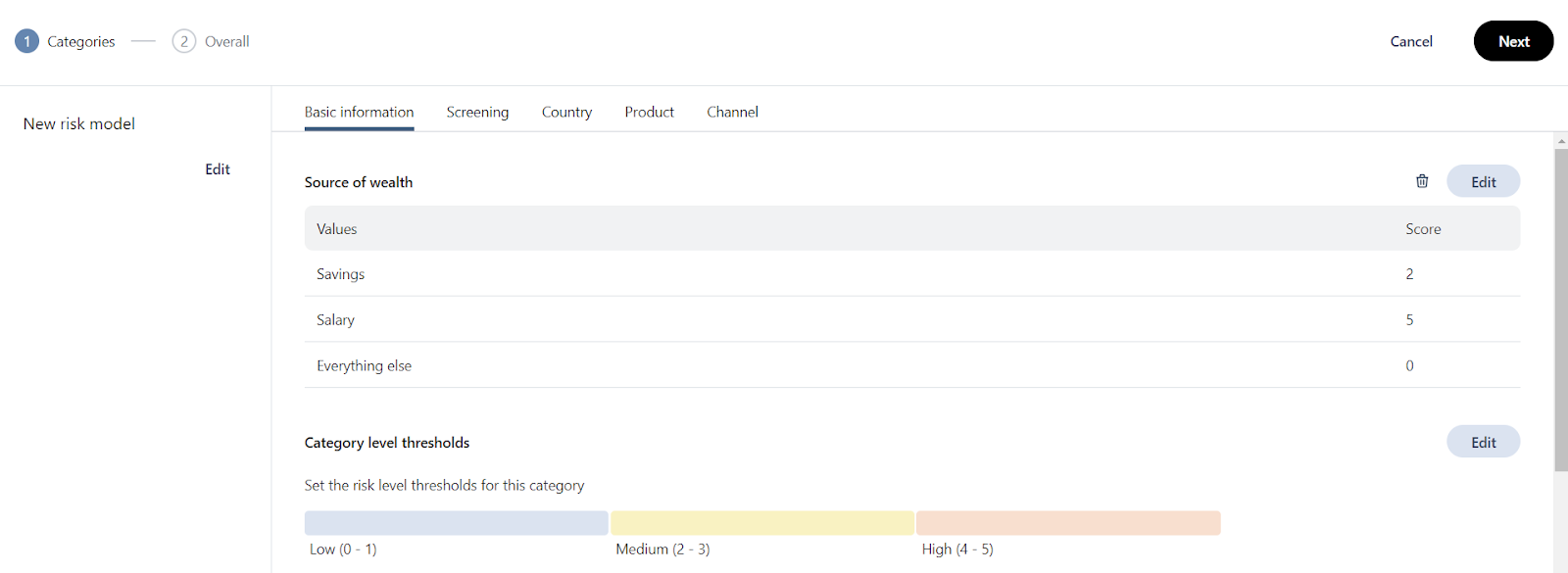Select step 2 Overall circle
The height and width of the screenshot is (573, 1568).
pos(184,41)
